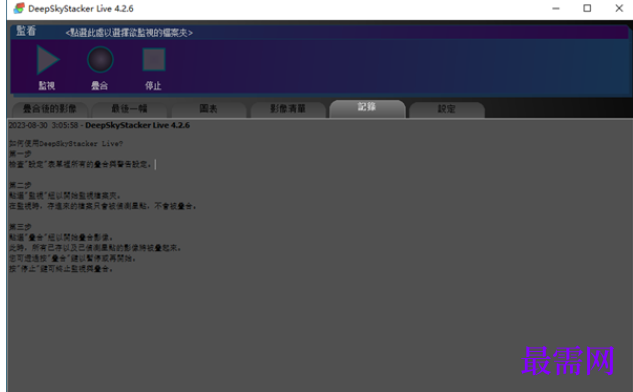Open the 圖表 tab
This screenshot has height=392, width=633.
click(209, 109)
